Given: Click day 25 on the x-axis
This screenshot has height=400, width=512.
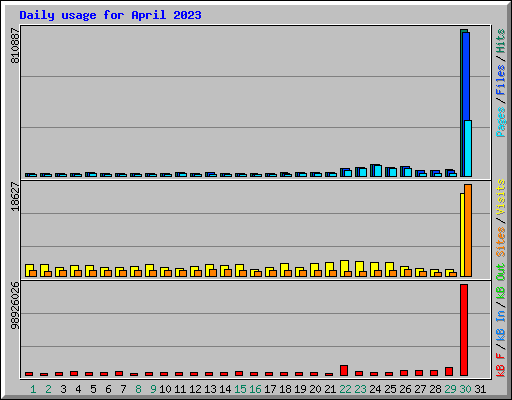Looking at the screenshot, I should [390, 389].
